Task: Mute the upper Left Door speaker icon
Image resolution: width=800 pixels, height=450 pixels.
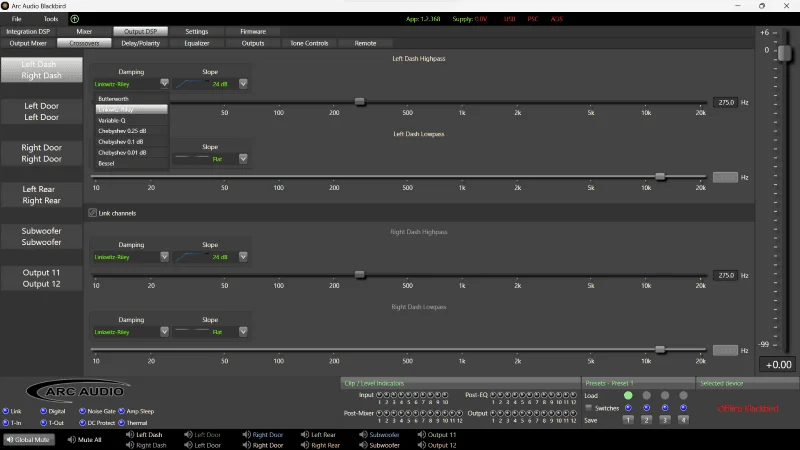Action: (x=188, y=435)
